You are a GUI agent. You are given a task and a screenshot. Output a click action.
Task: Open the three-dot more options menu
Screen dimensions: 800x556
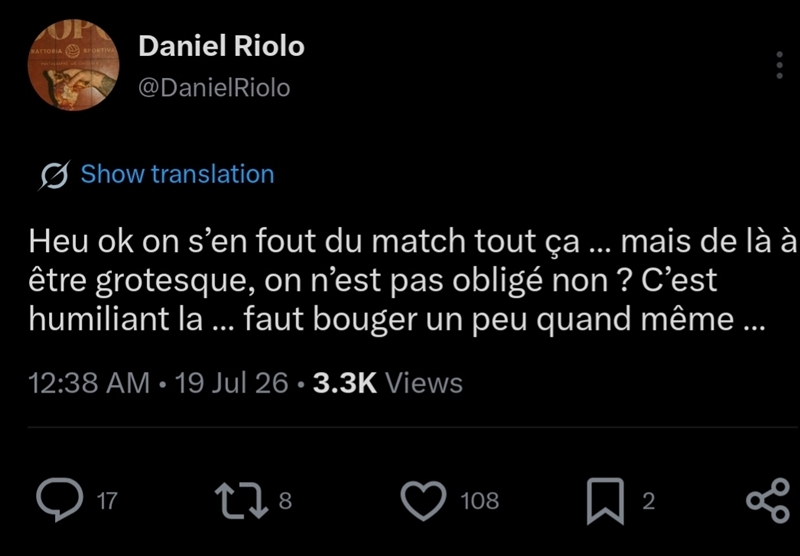pyautogui.click(x=779, y=65)
